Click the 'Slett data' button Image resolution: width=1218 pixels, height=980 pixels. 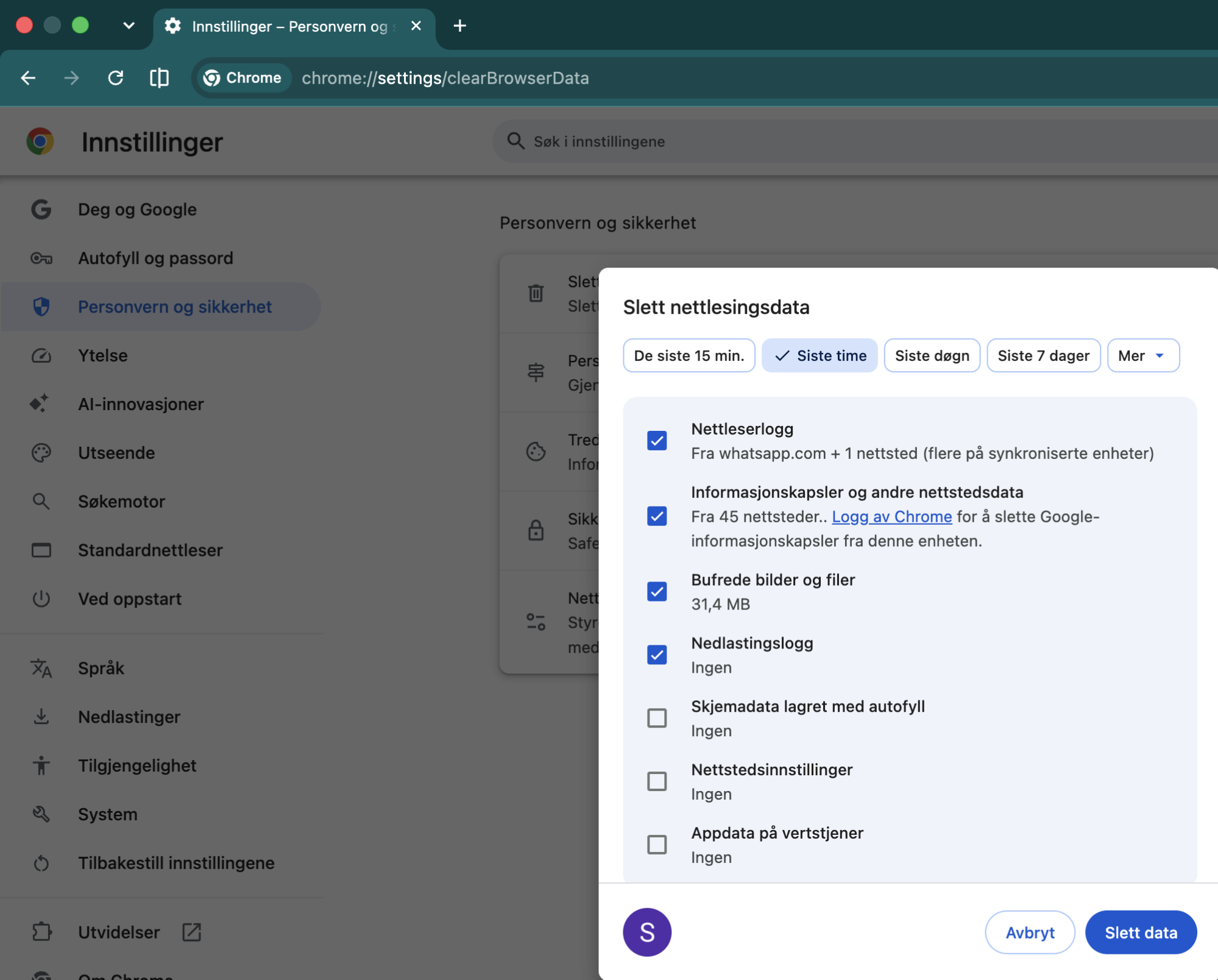(1141, 932)
